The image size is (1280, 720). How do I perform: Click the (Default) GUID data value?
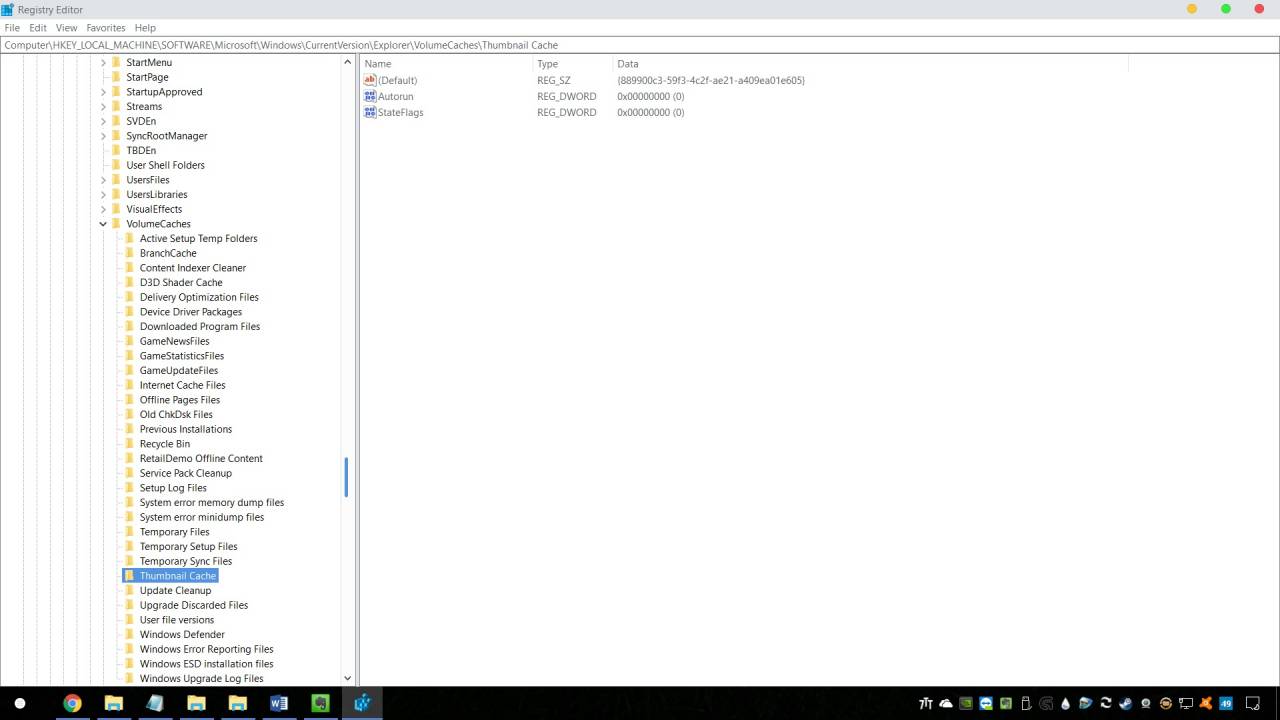click(x=711, y=80)
